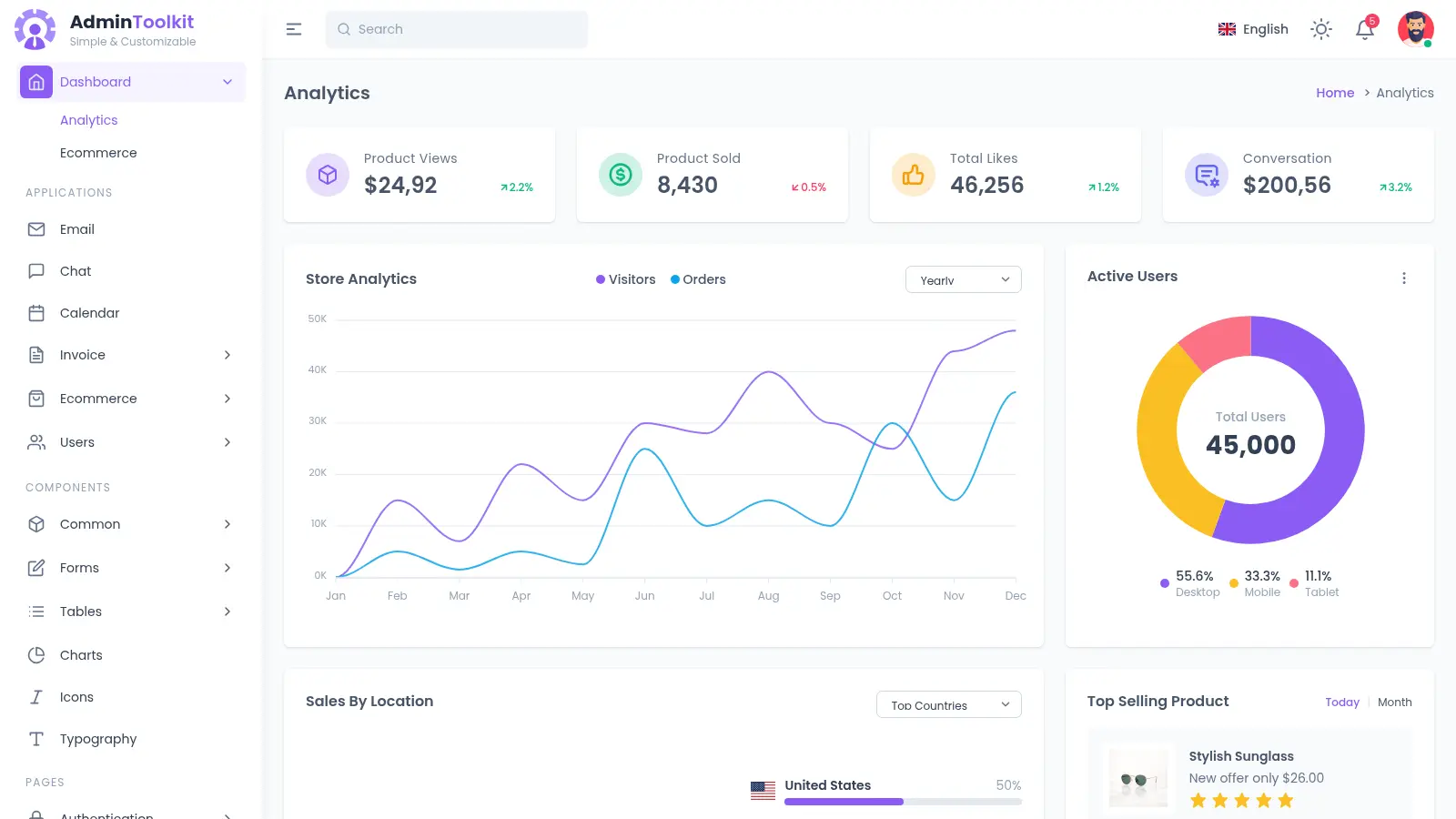Click the Analytics breadcrumb text
The width and height of the screenshot is (1456, 819).
1405,93
